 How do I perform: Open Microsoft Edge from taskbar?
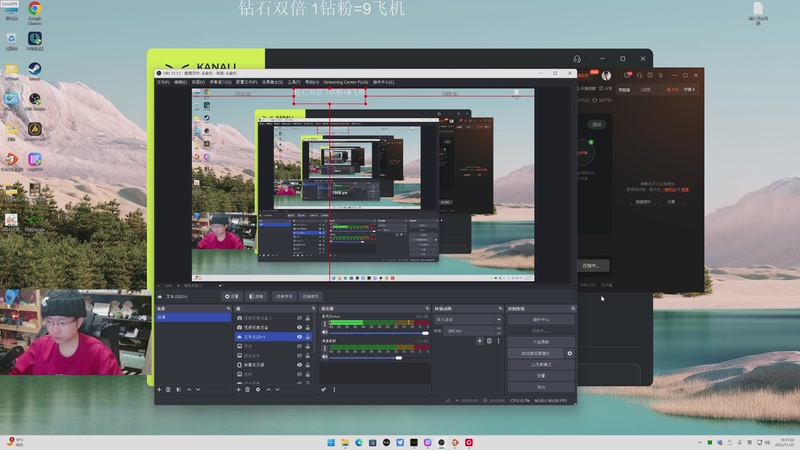tap(359, 442)
